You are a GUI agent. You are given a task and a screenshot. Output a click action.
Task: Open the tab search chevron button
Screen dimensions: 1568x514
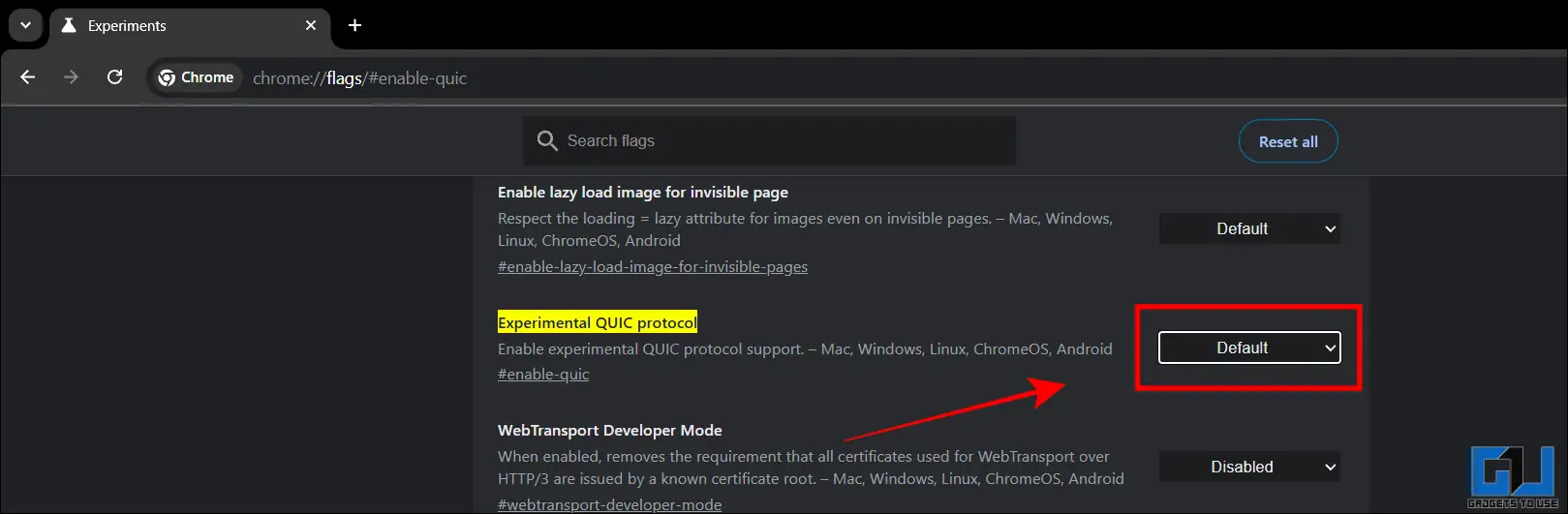pos(25,25)
